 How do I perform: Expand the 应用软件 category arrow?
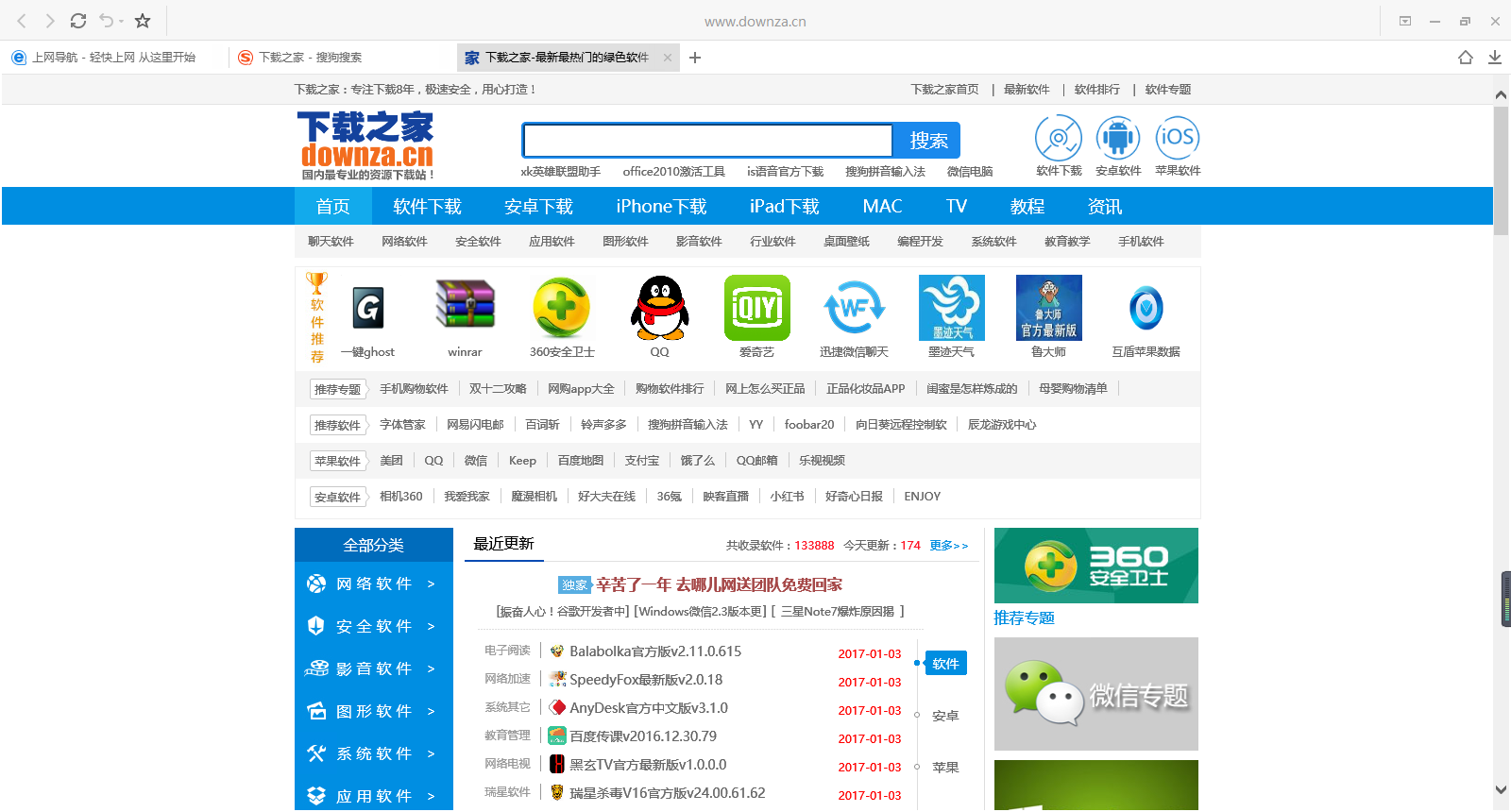tap(432, 797)
